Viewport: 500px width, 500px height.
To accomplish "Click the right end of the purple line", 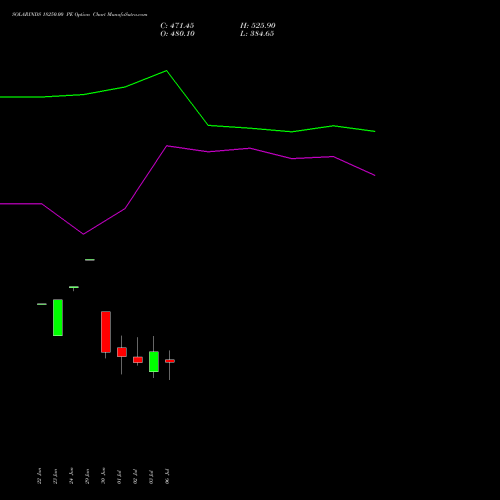I will 374,175.
